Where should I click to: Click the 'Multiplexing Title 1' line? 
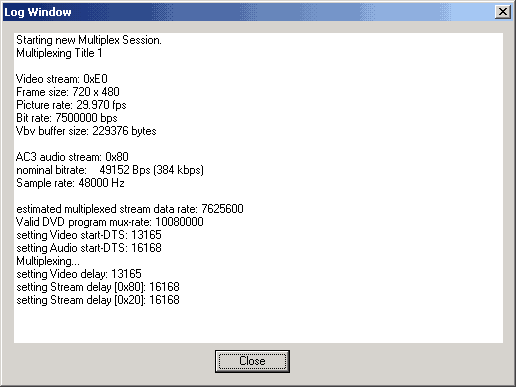click(x=59, y=53)
